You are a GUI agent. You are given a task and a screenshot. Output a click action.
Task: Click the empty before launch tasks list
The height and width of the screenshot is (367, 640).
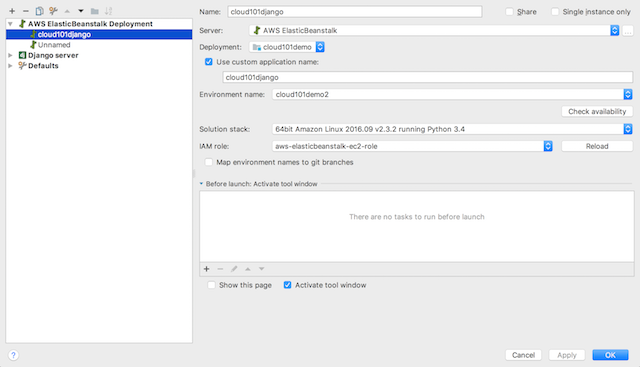pyautogui.click(x=417, y=227)
